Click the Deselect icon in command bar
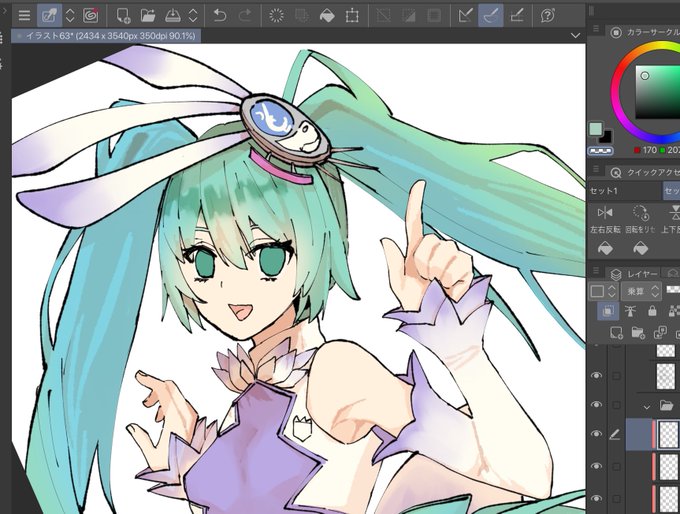 pyautogui.click(x=383, y=16)
